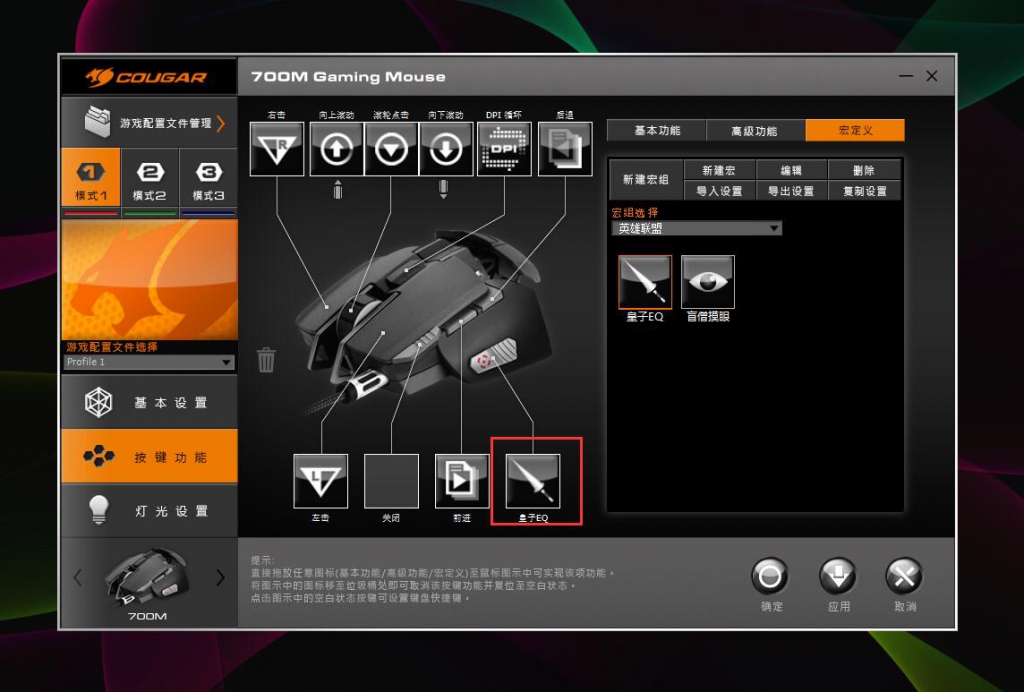Click the green color bar under Mode 2
Image resolution: width=1024 pixels, height=692 pixels.
pos(150,213)
